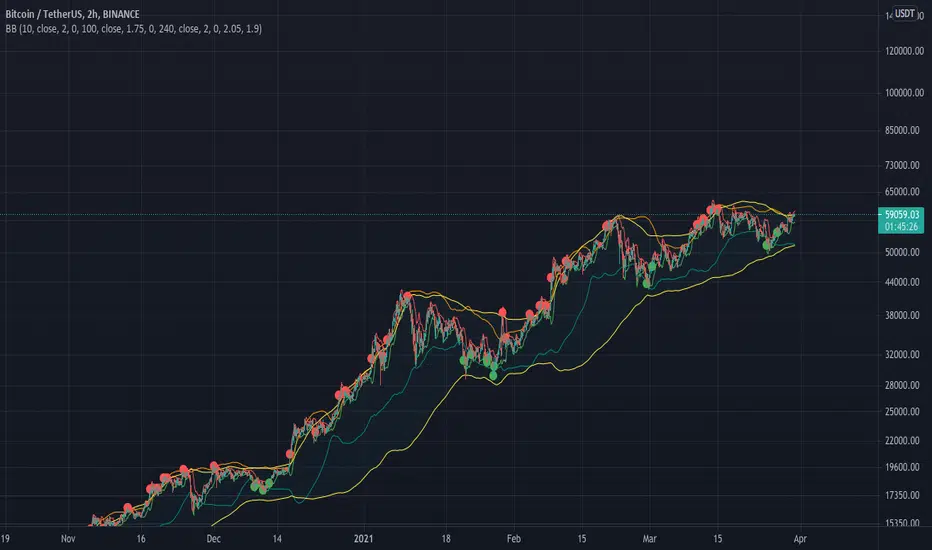Viewport: 932px width, 550px height.
Task: Open the USDT currency selector
Action: click(905, 14)
